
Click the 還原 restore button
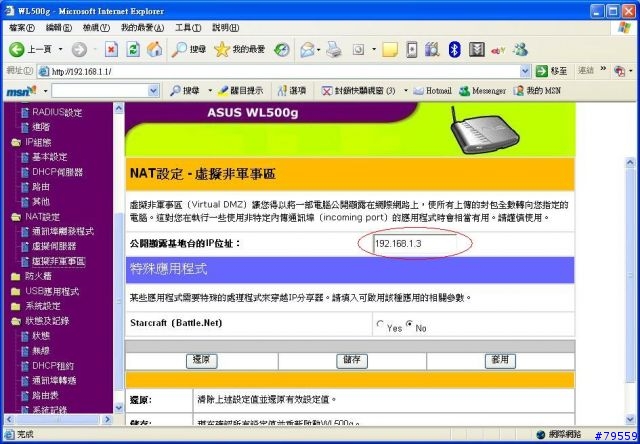(x=202, y=361)
